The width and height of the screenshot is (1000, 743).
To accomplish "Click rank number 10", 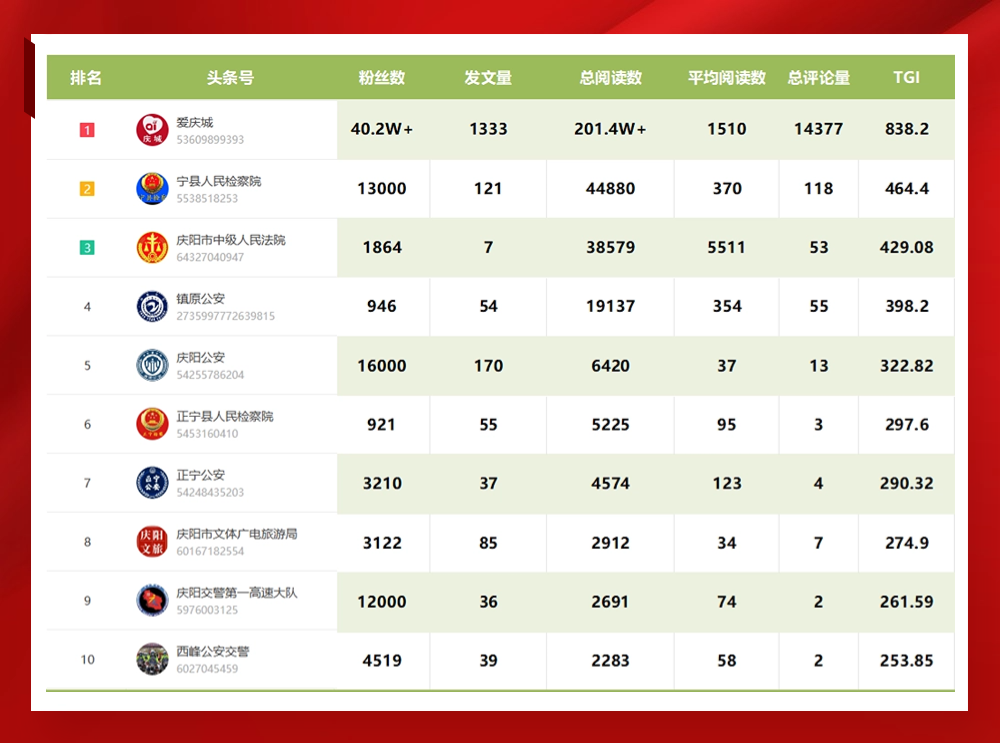I will [x=87, y=659].
